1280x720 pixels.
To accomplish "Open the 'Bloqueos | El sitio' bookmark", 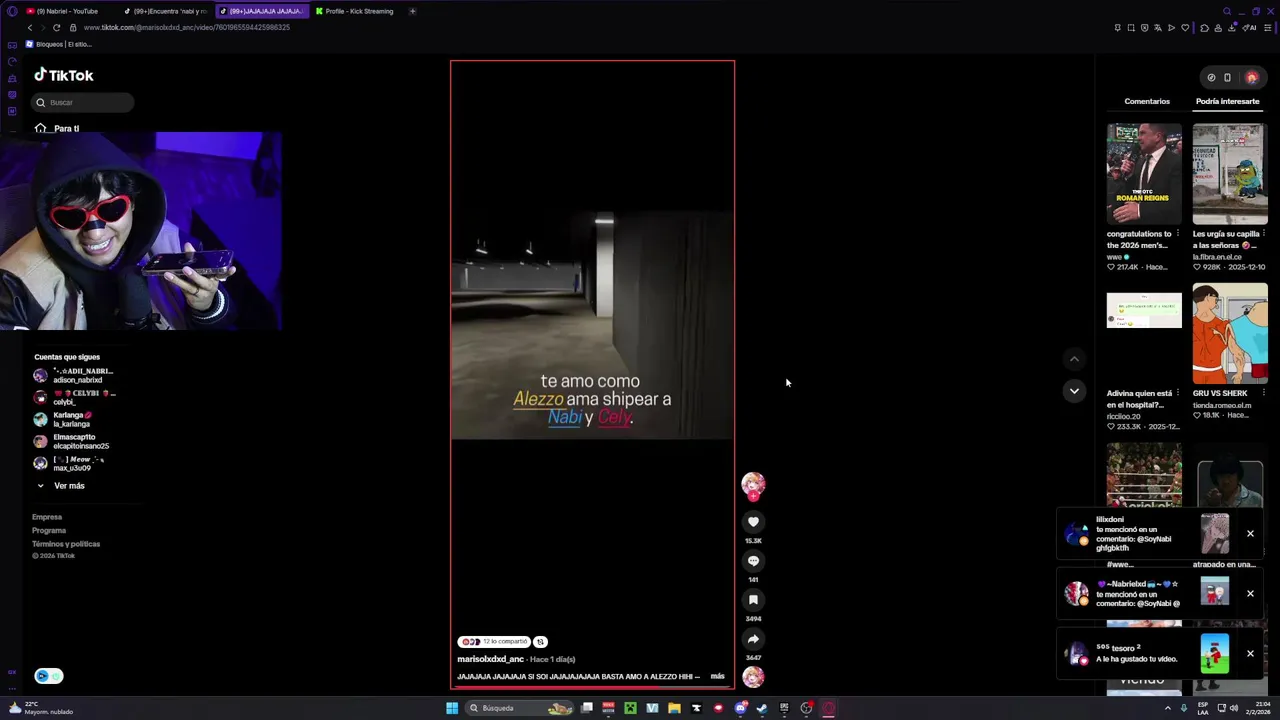I will click(59, 44).
